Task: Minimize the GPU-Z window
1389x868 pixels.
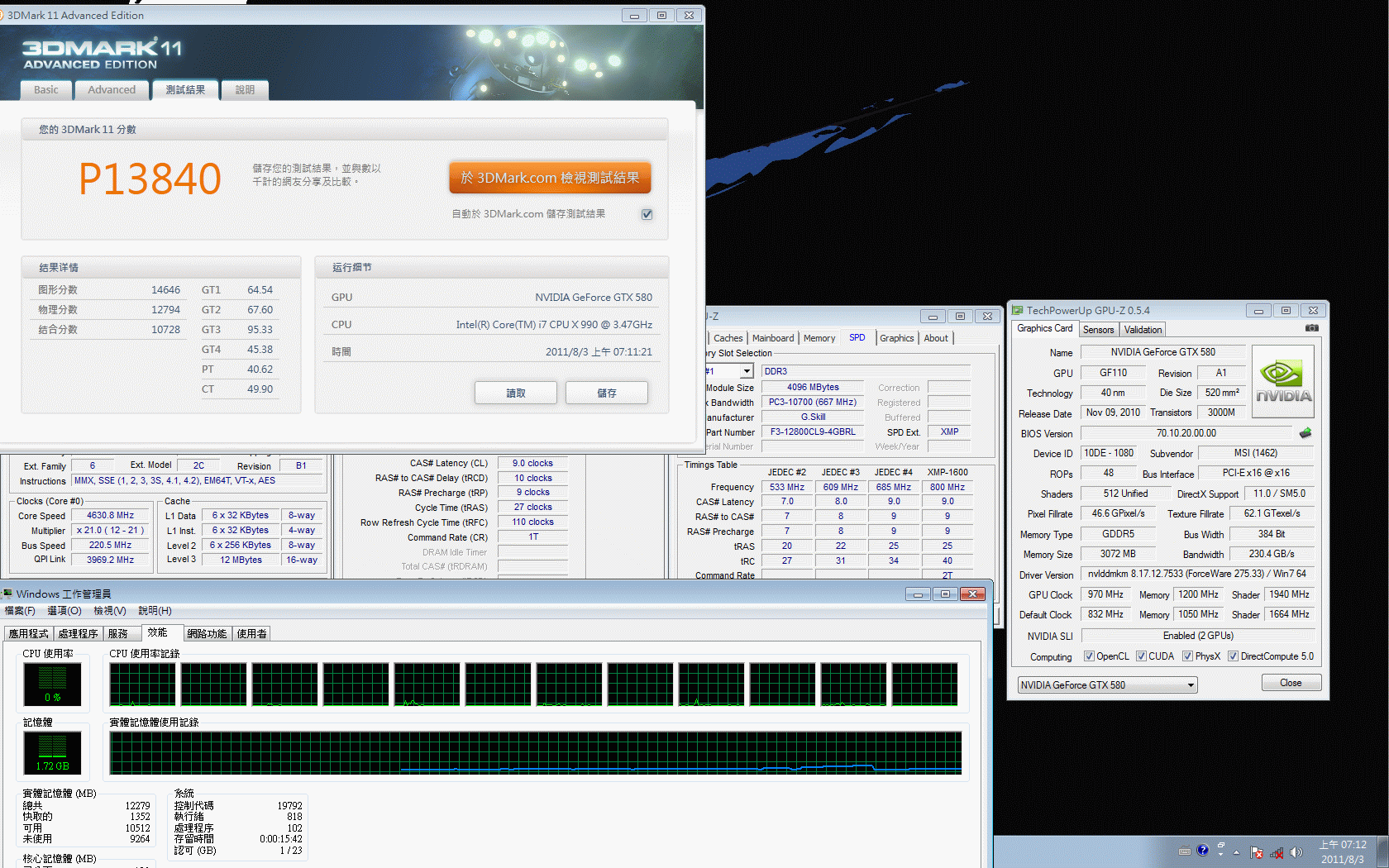Action: tap(1258, 311)
